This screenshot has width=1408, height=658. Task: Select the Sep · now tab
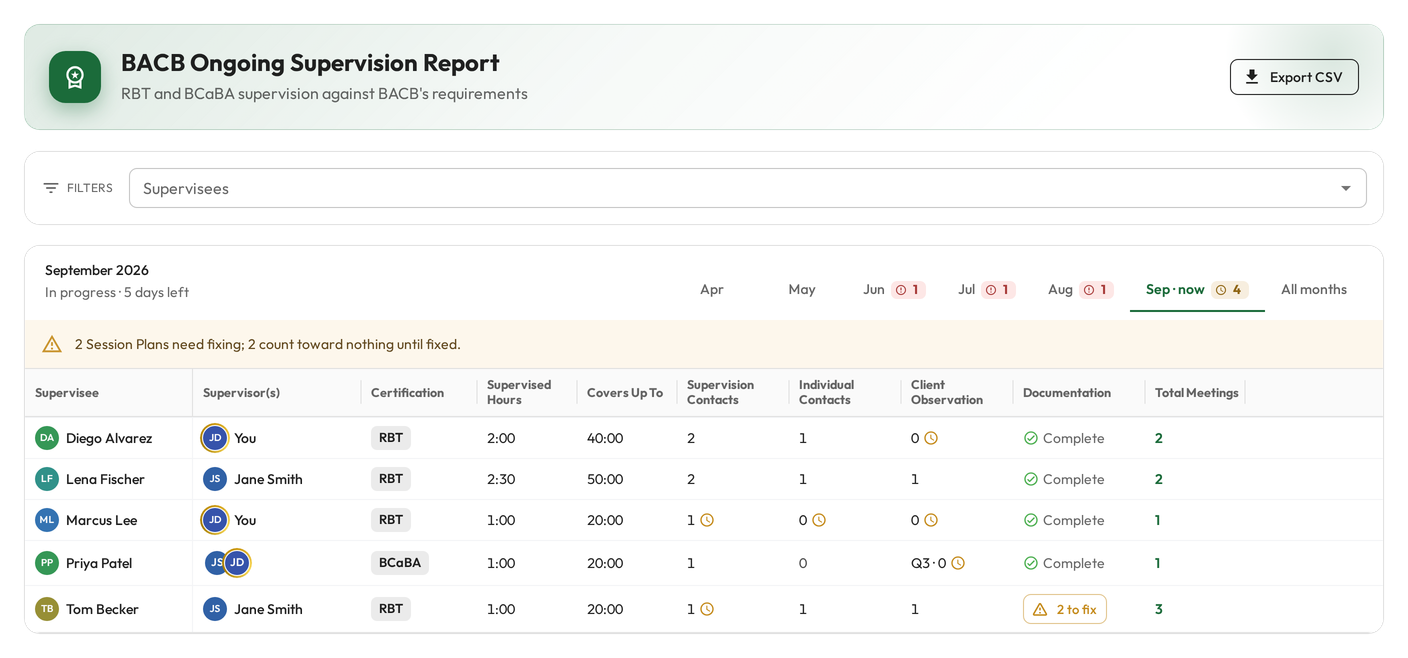[1197, 289]
